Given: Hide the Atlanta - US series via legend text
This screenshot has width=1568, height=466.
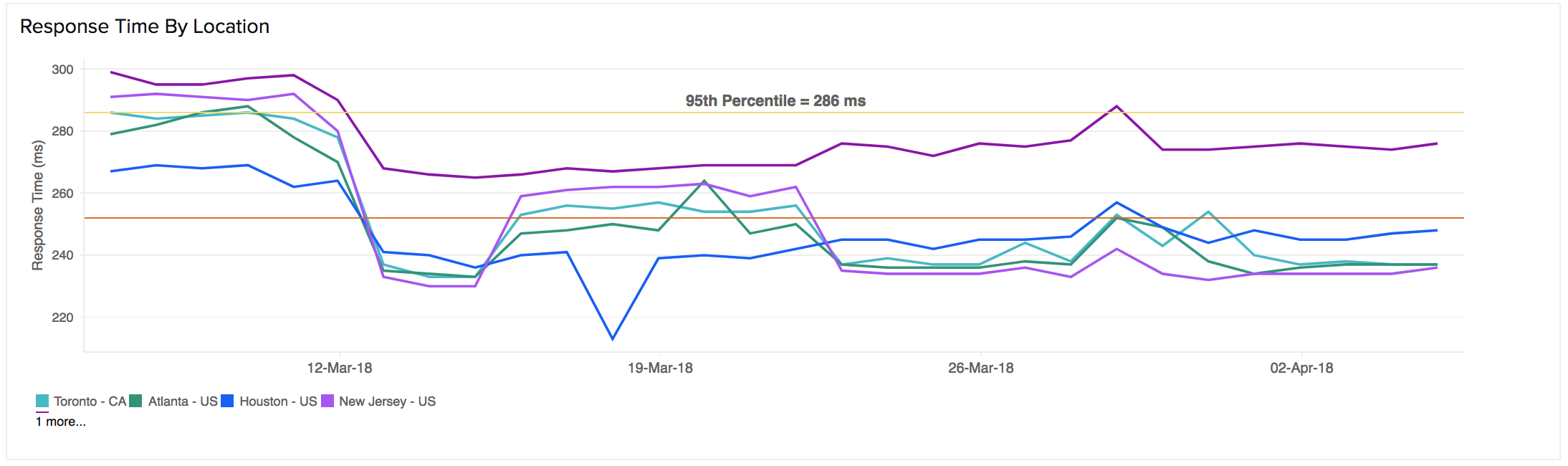Looking at the screenshot, I should pos(183,401).
